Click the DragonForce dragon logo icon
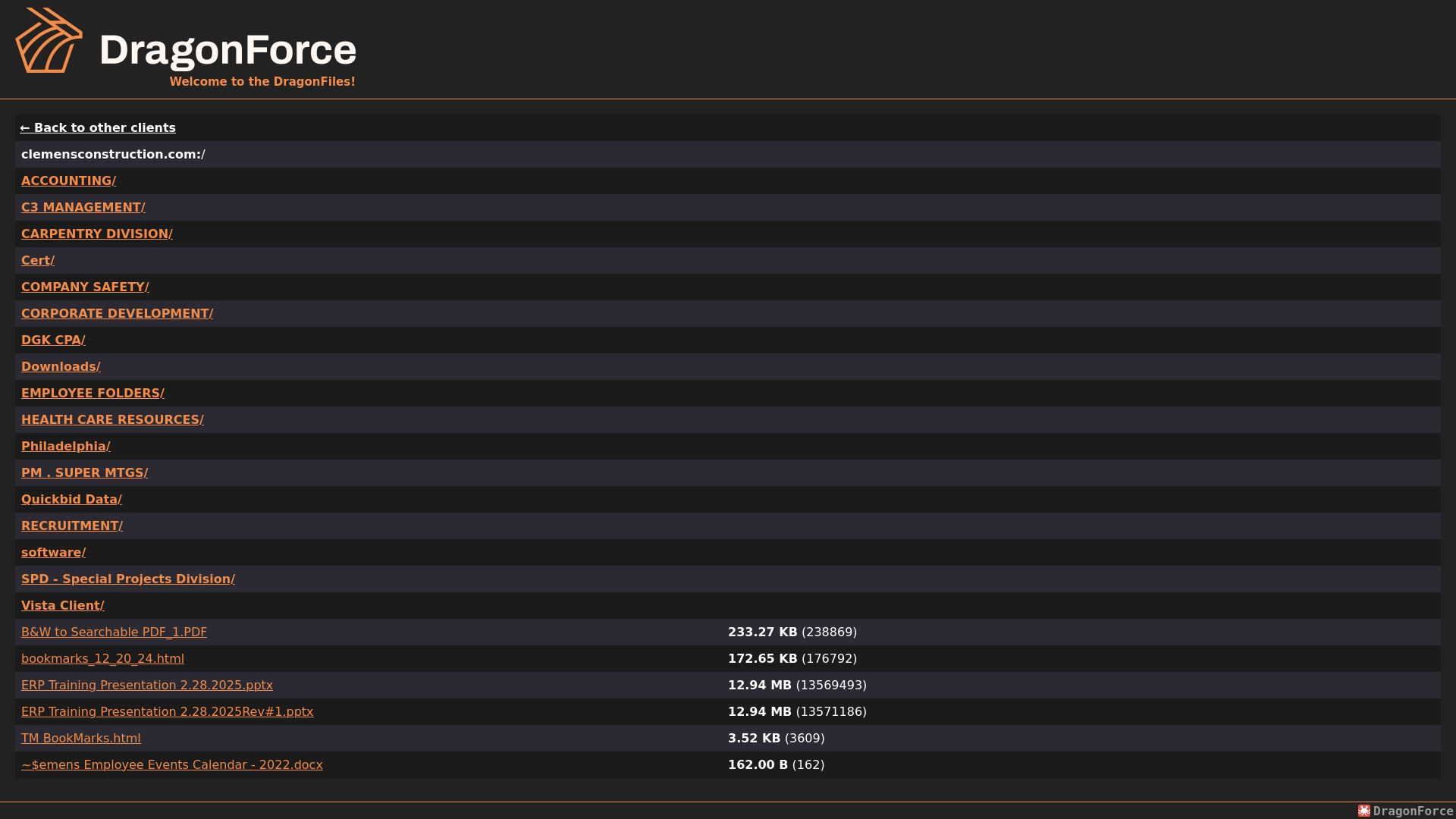Screen dimensions: 1456x819 pos(49,40)
